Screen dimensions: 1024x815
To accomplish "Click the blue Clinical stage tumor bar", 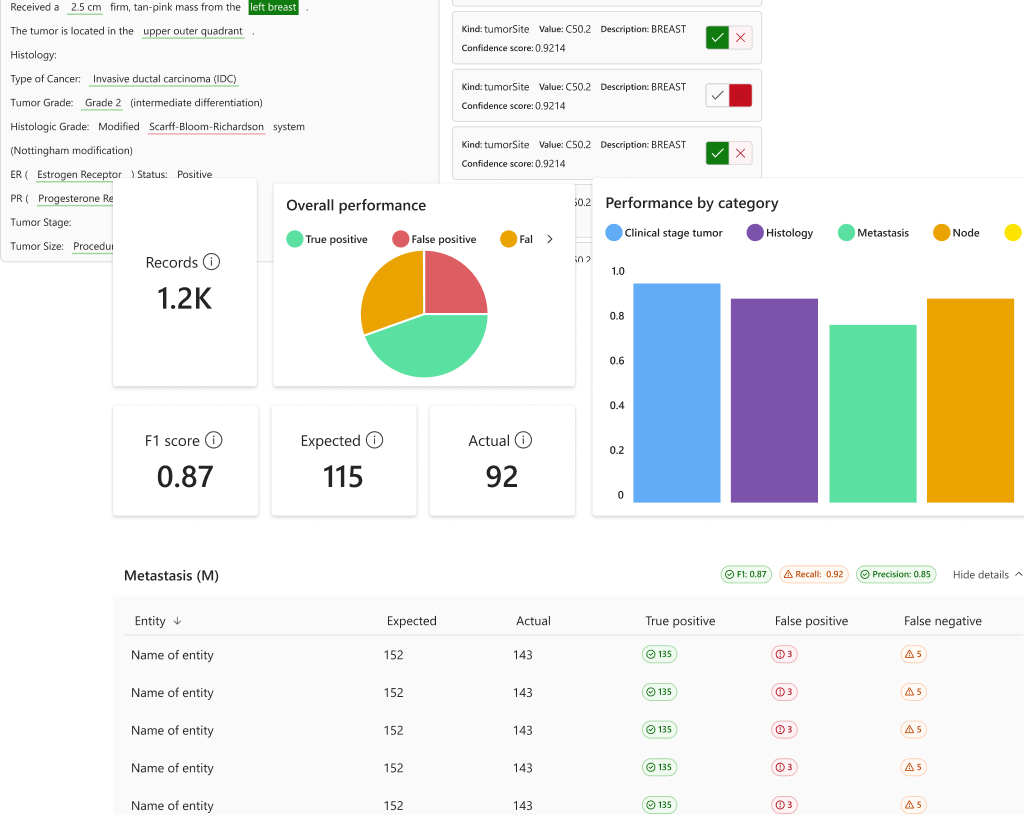I will (x=677, y=392).
